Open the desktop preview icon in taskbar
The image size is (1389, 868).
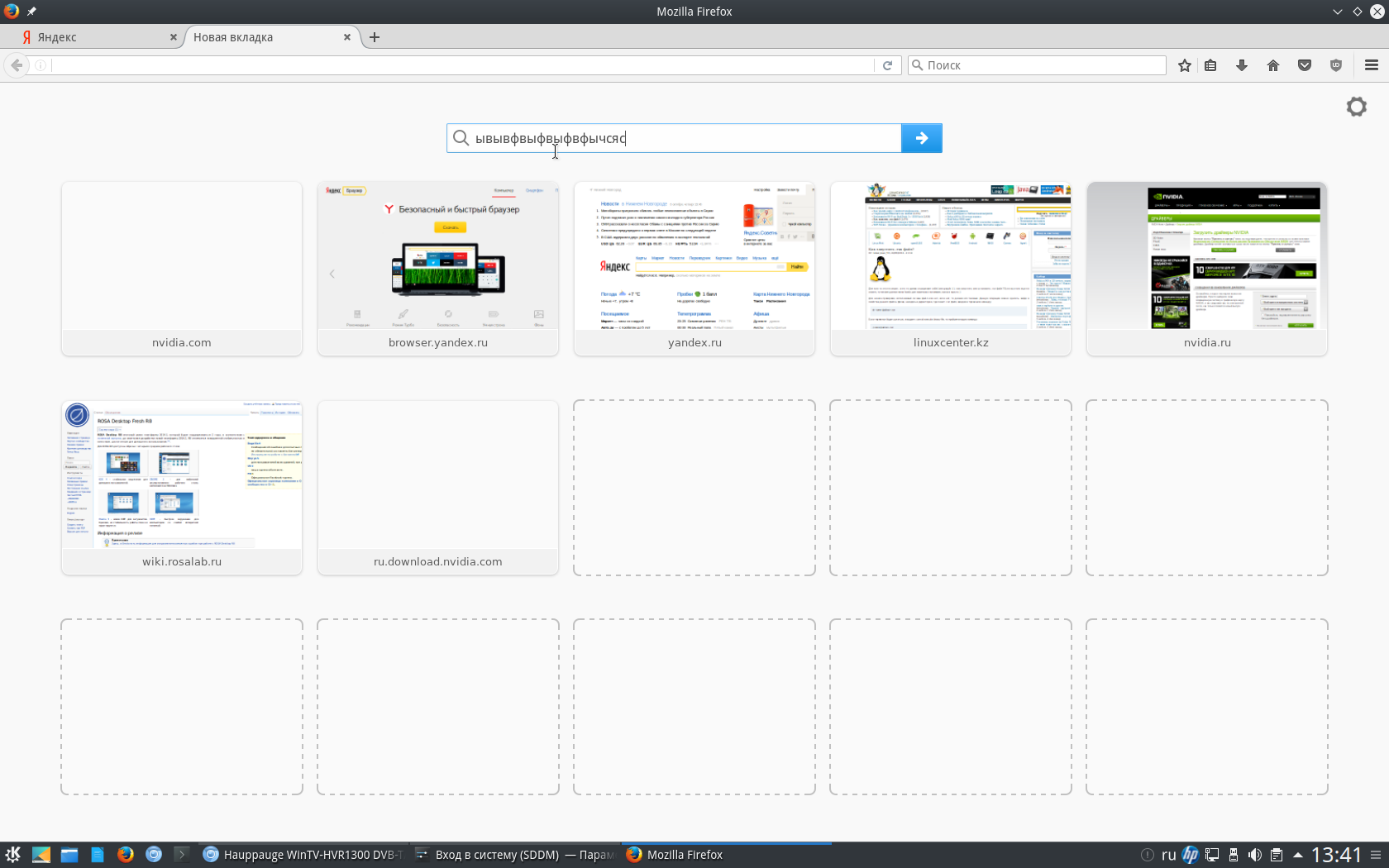[41, 855]
